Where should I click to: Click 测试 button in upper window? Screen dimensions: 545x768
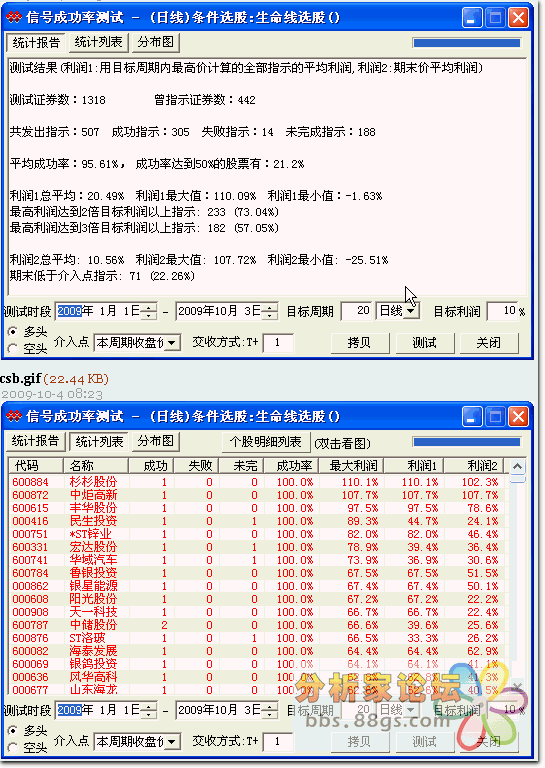tap(424, 343)
